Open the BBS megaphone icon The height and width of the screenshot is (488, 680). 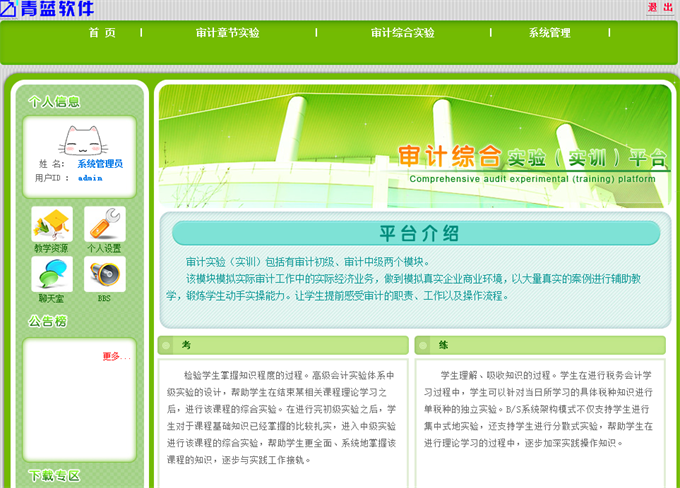104,273
